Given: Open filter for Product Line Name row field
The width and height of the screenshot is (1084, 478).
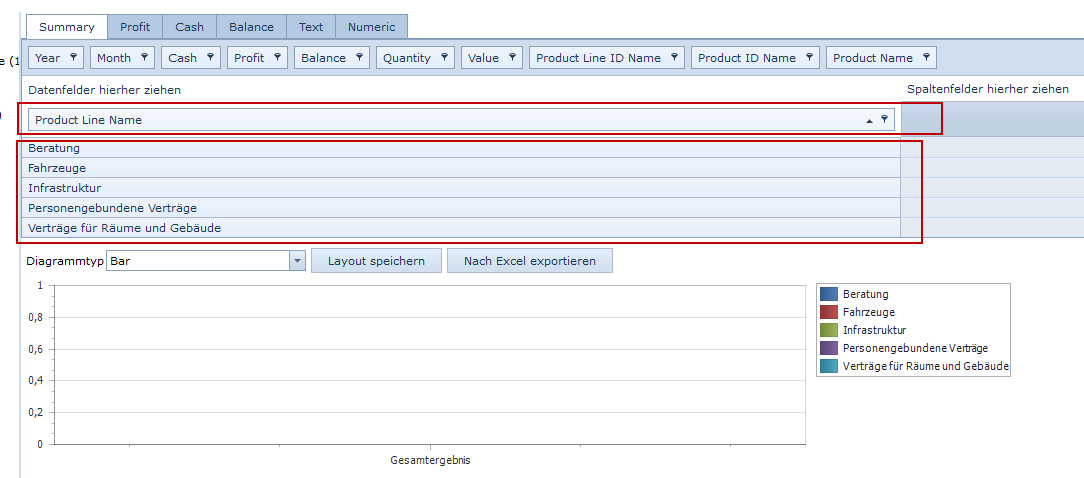Looking at the screenshot, I should pyautogui.click(x=884, y=120).
